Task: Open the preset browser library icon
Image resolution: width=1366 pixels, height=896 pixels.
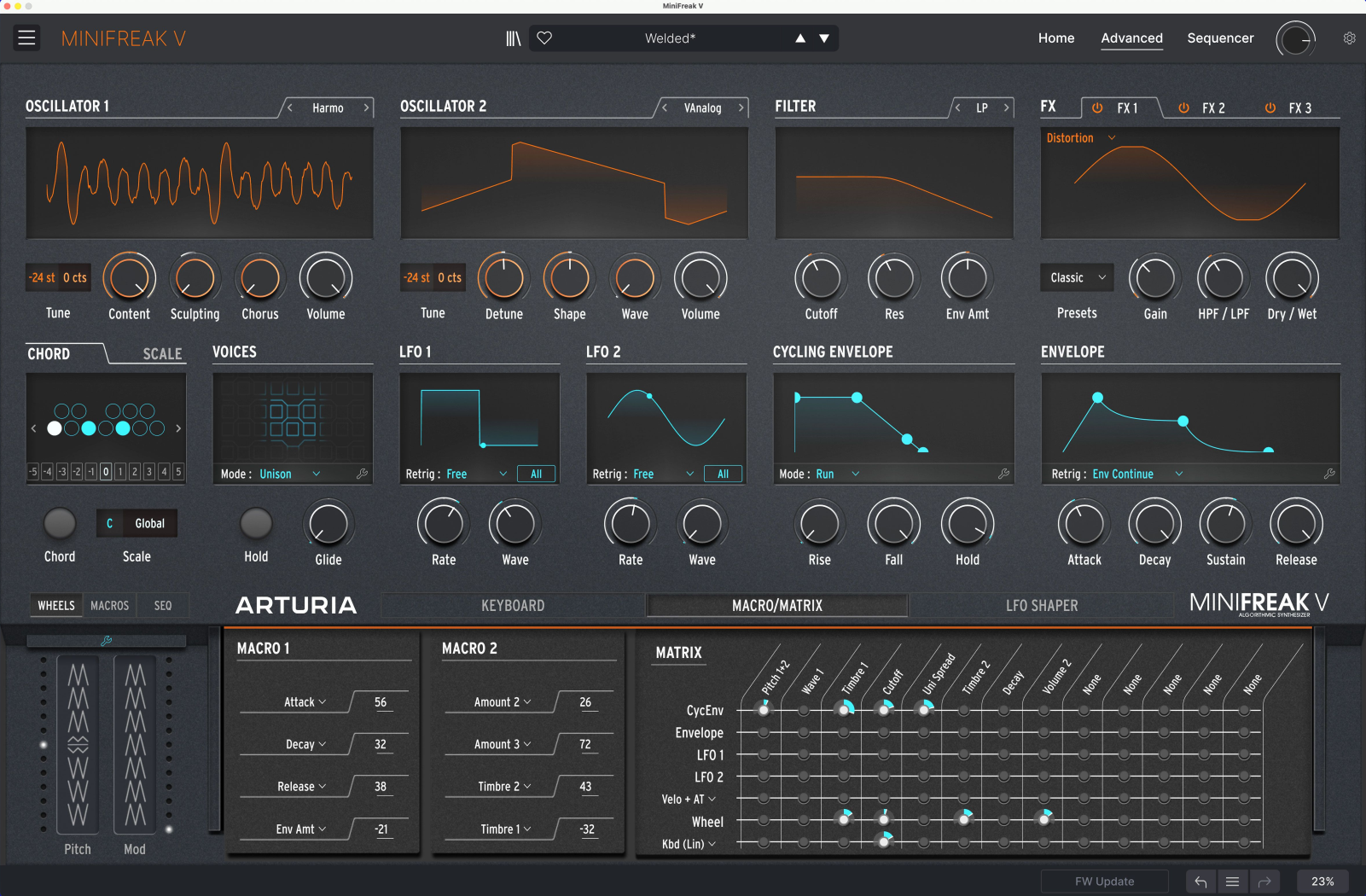Action: point(513,38)
